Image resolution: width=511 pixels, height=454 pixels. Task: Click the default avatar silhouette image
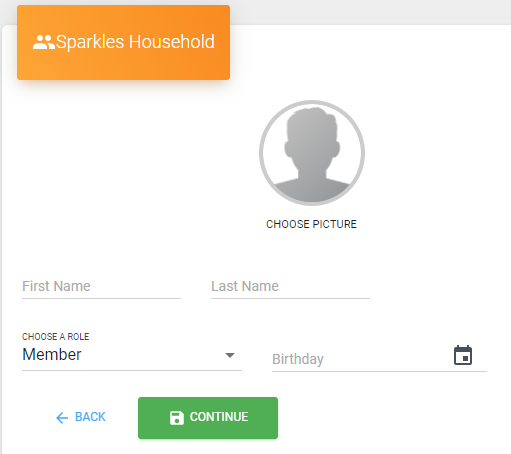click(312, 153)
